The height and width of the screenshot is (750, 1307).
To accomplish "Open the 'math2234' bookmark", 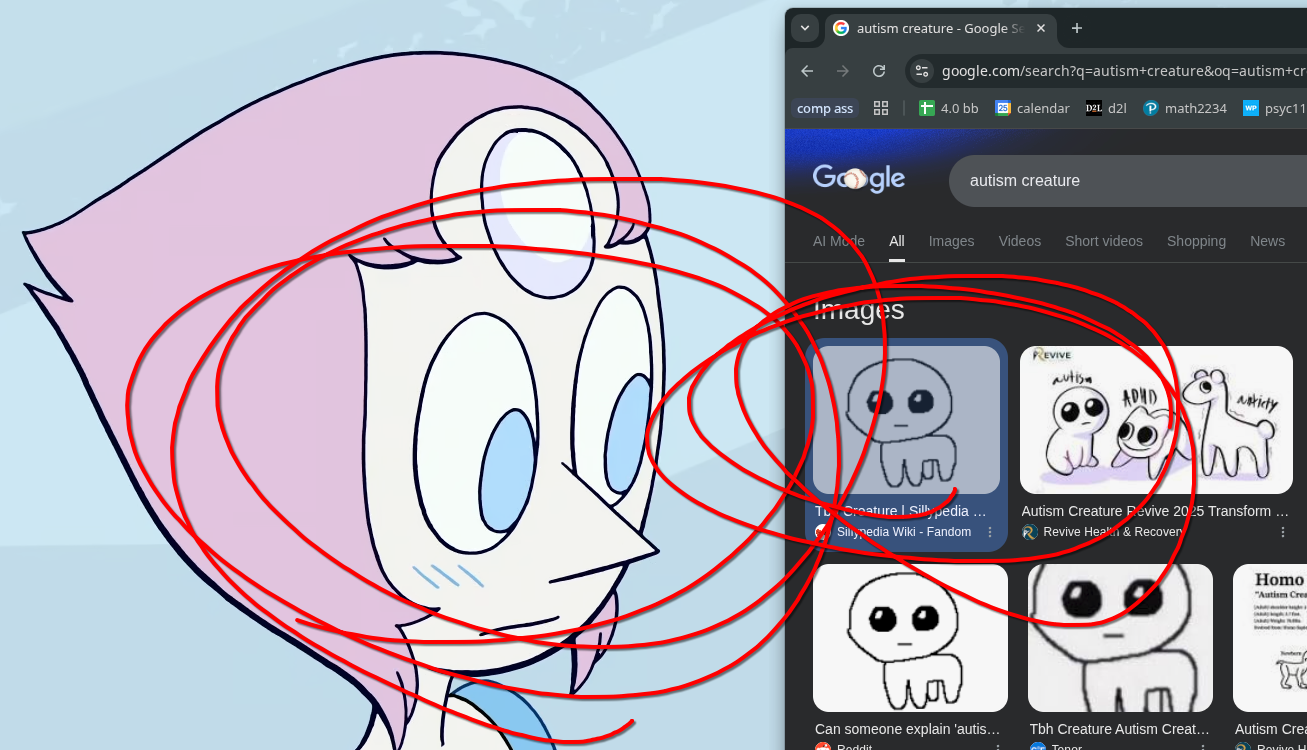I will (x=1185, y=108).
